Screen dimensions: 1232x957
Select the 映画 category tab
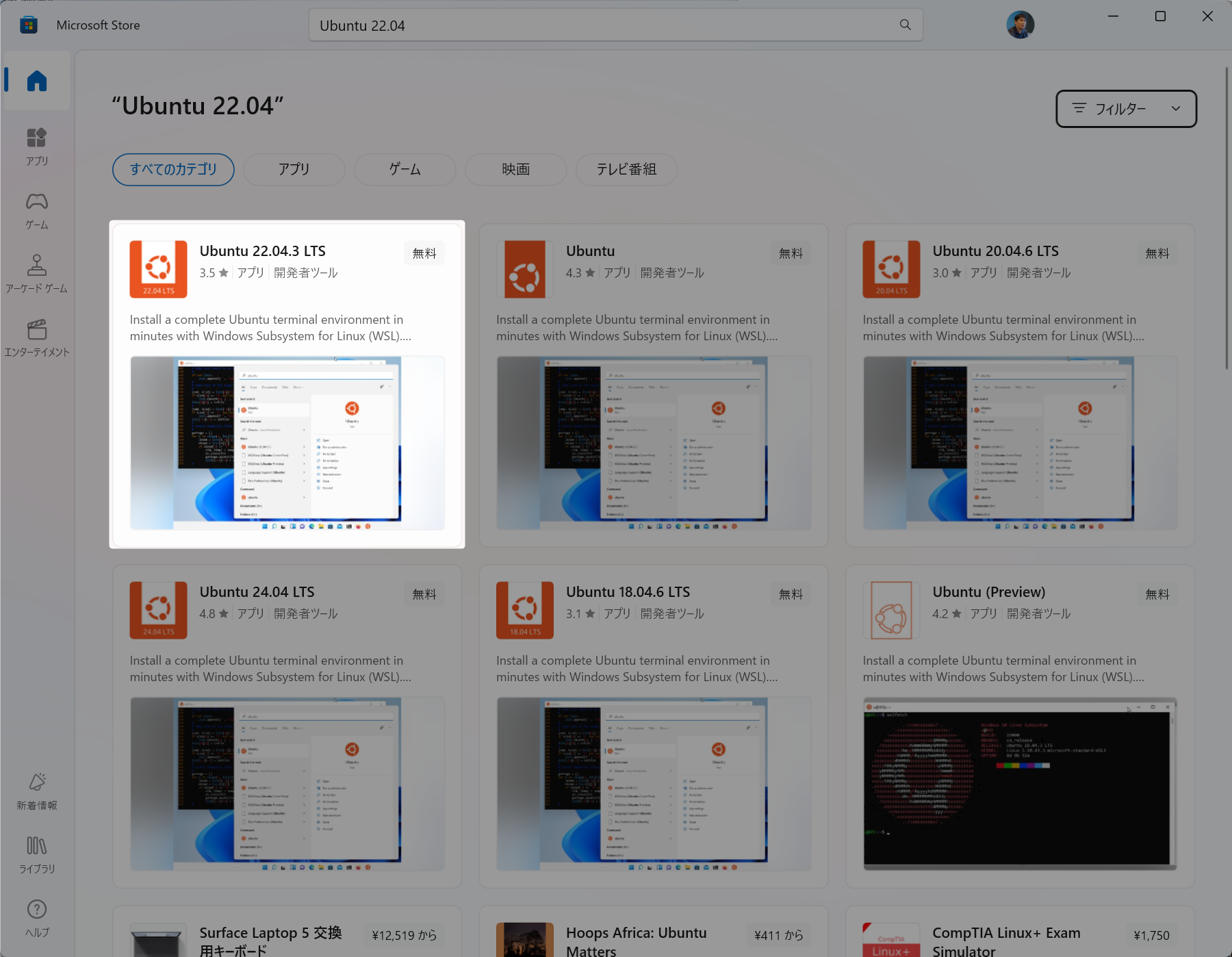pos(515,169)
